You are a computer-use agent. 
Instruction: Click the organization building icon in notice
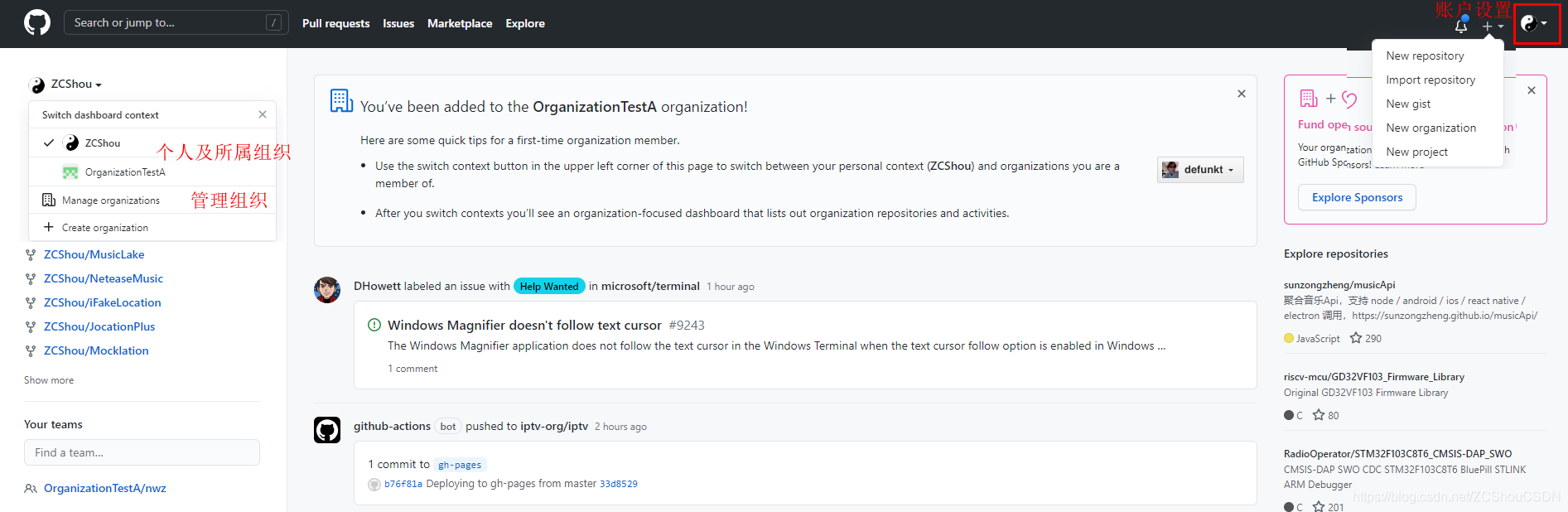[x=341, y=100]
